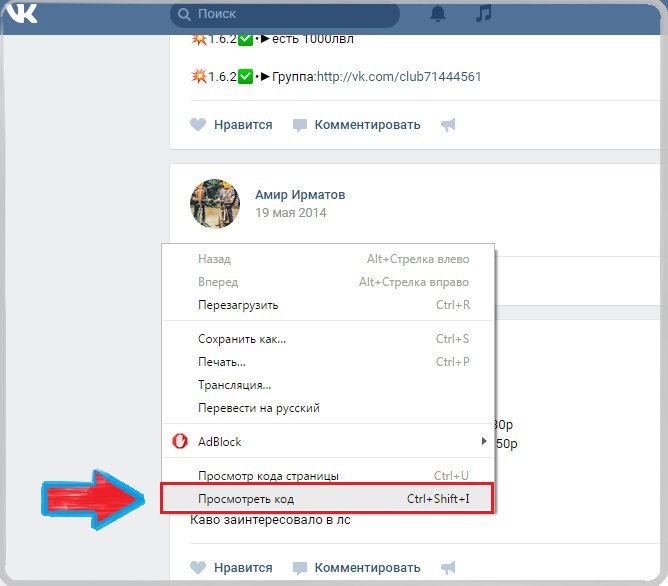This screenshot has width=668, height=586.
Task: Click the magnifier icon in search bar
Action: (x=184, y=14)
